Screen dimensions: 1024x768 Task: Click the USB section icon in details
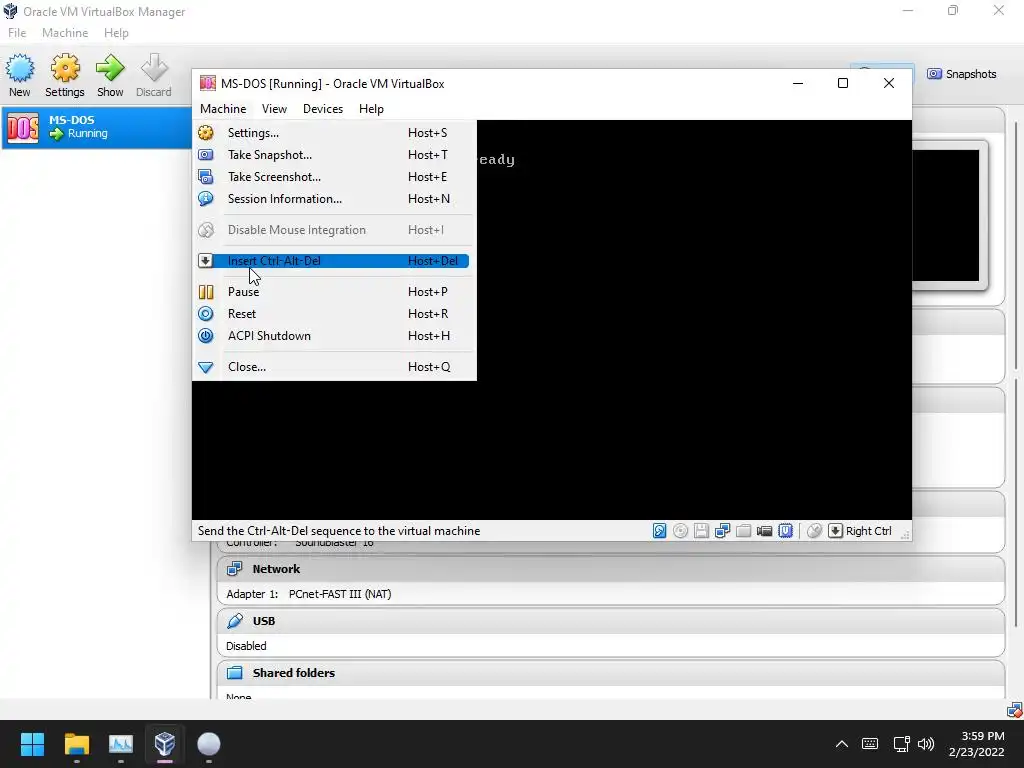tap(234, 621)
